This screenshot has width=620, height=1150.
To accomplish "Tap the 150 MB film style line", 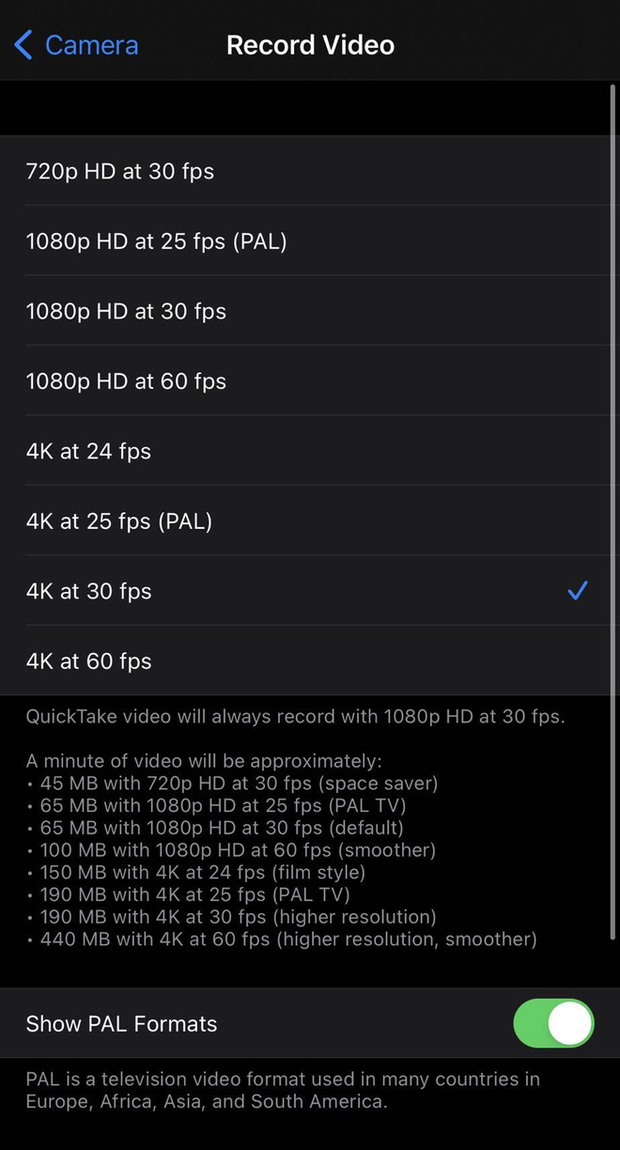I will point(202,872).
